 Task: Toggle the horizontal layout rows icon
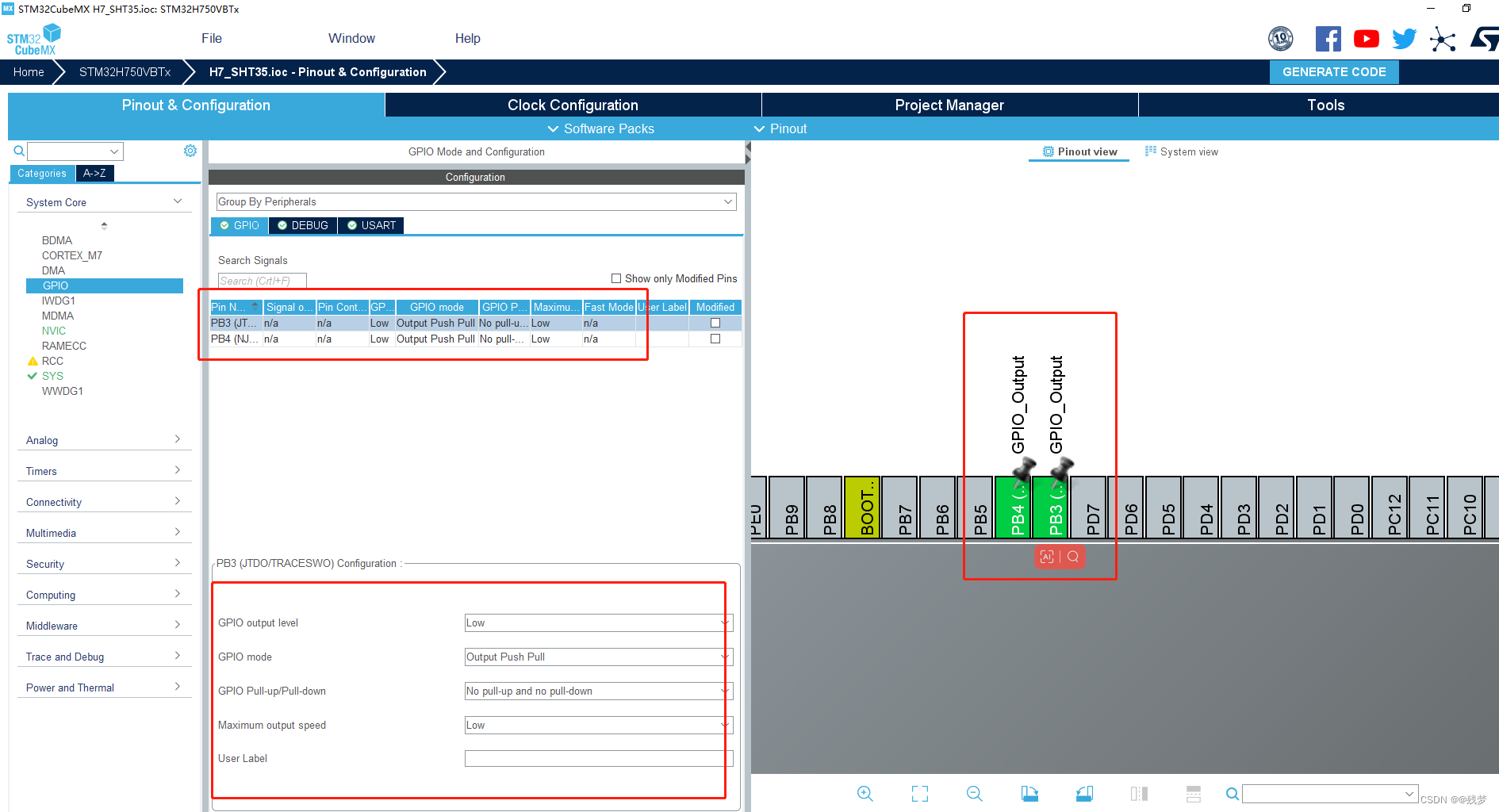point(1194,794)
